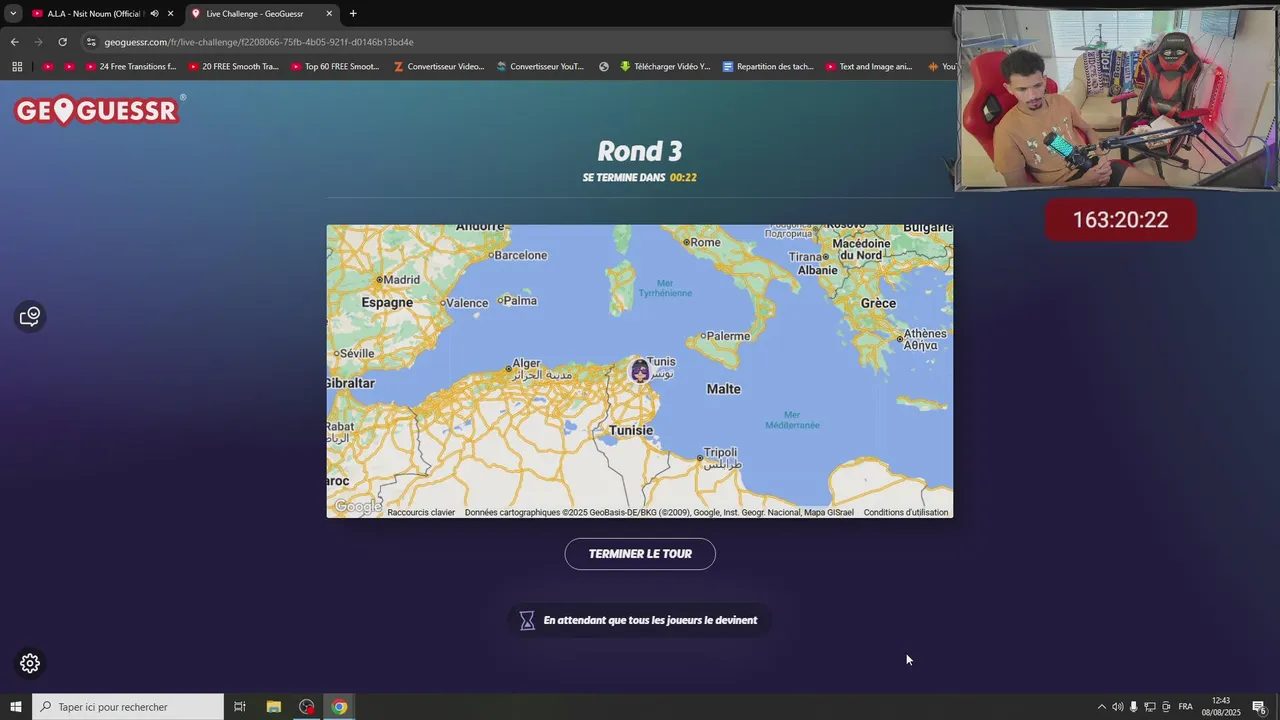Open the volume speaker icon in system tray

[1118, 707]
